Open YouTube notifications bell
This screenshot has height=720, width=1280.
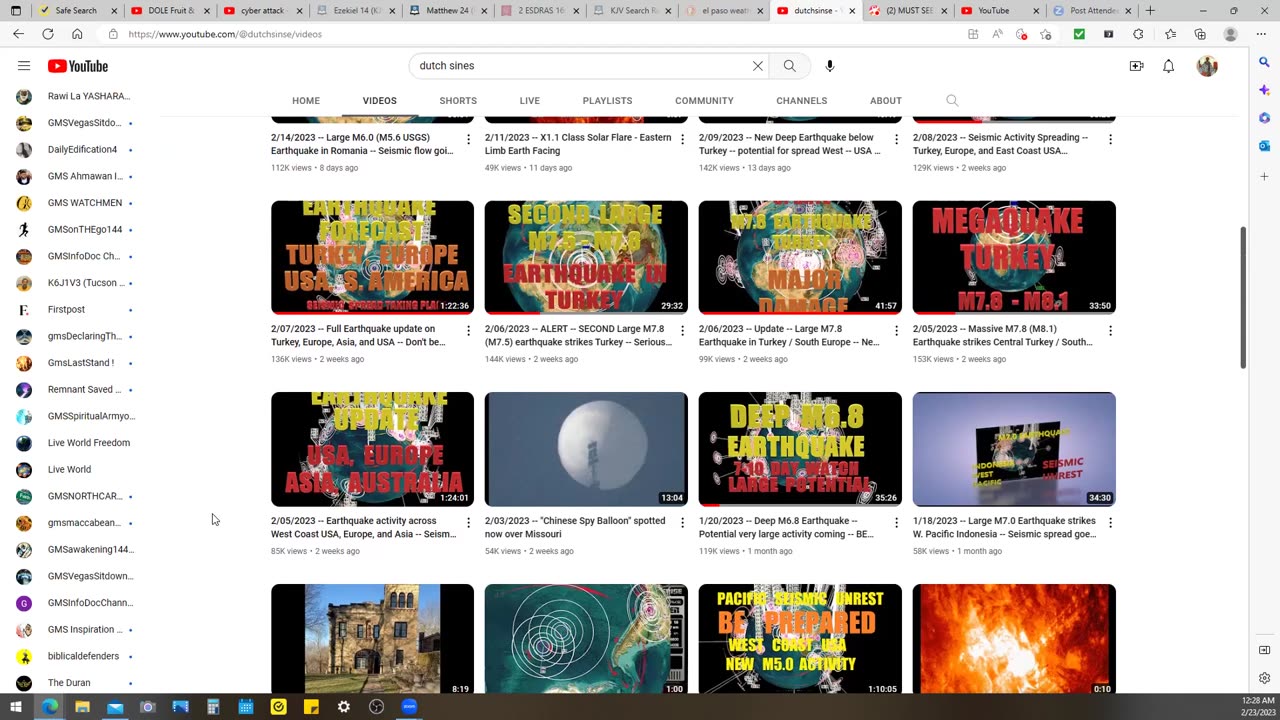point(1168,66)
